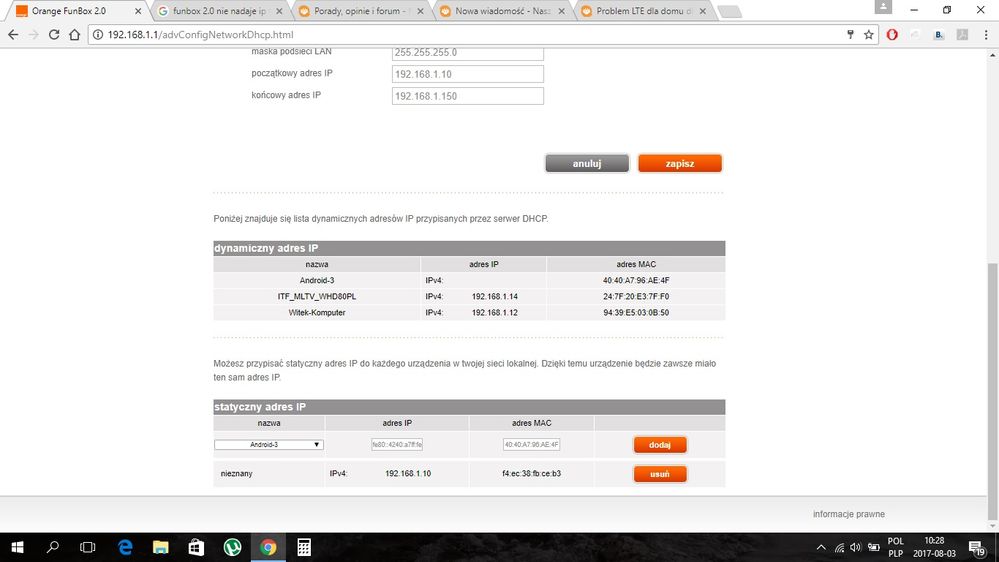Click the końcowy adres IP field
999x562 pixels.
pos(468,96)
